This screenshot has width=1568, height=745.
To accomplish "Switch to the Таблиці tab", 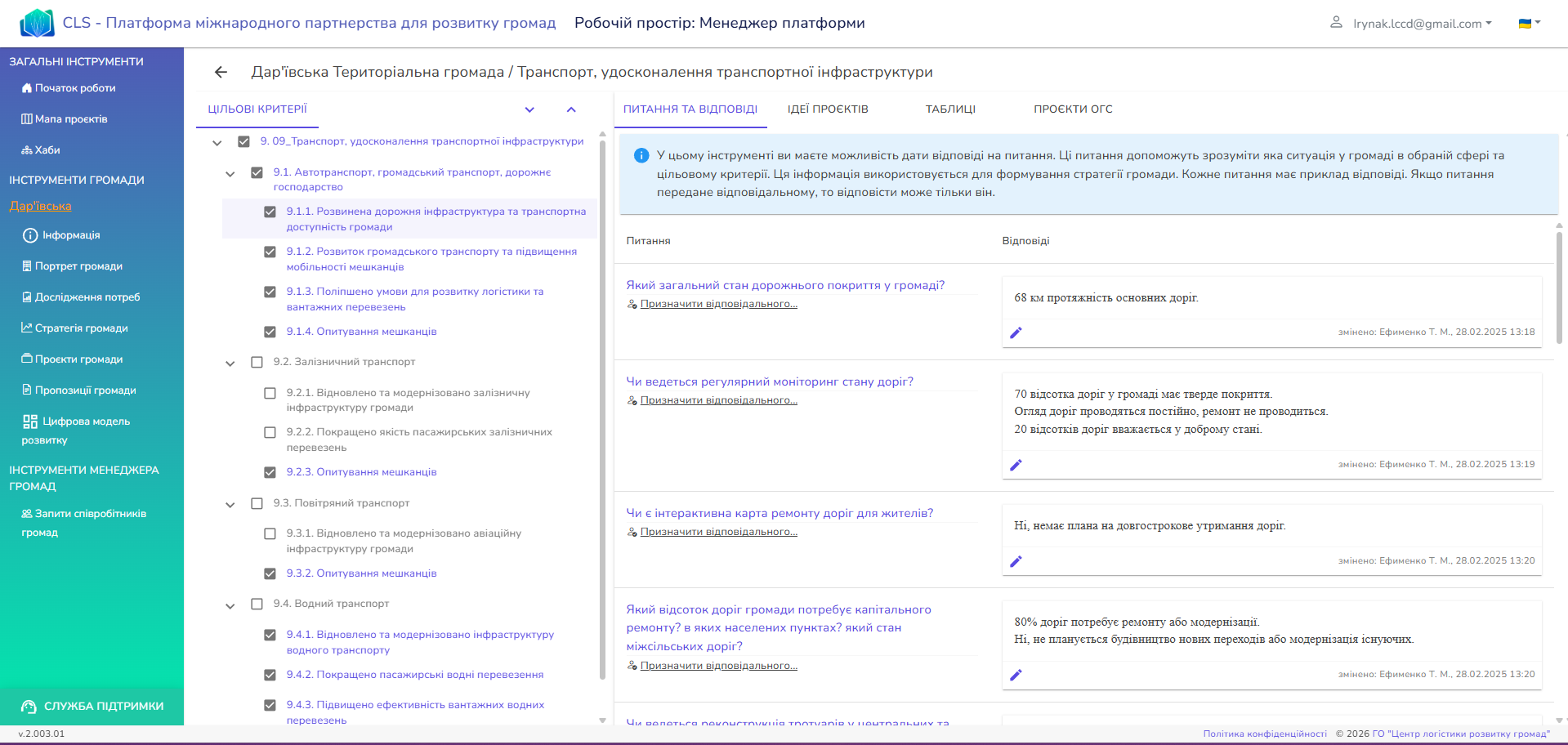I will [950, 109].
